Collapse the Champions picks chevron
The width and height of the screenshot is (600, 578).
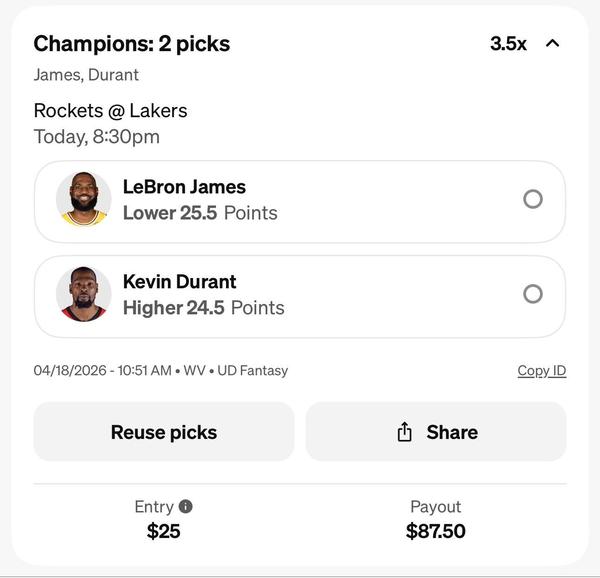pos(552,44)
